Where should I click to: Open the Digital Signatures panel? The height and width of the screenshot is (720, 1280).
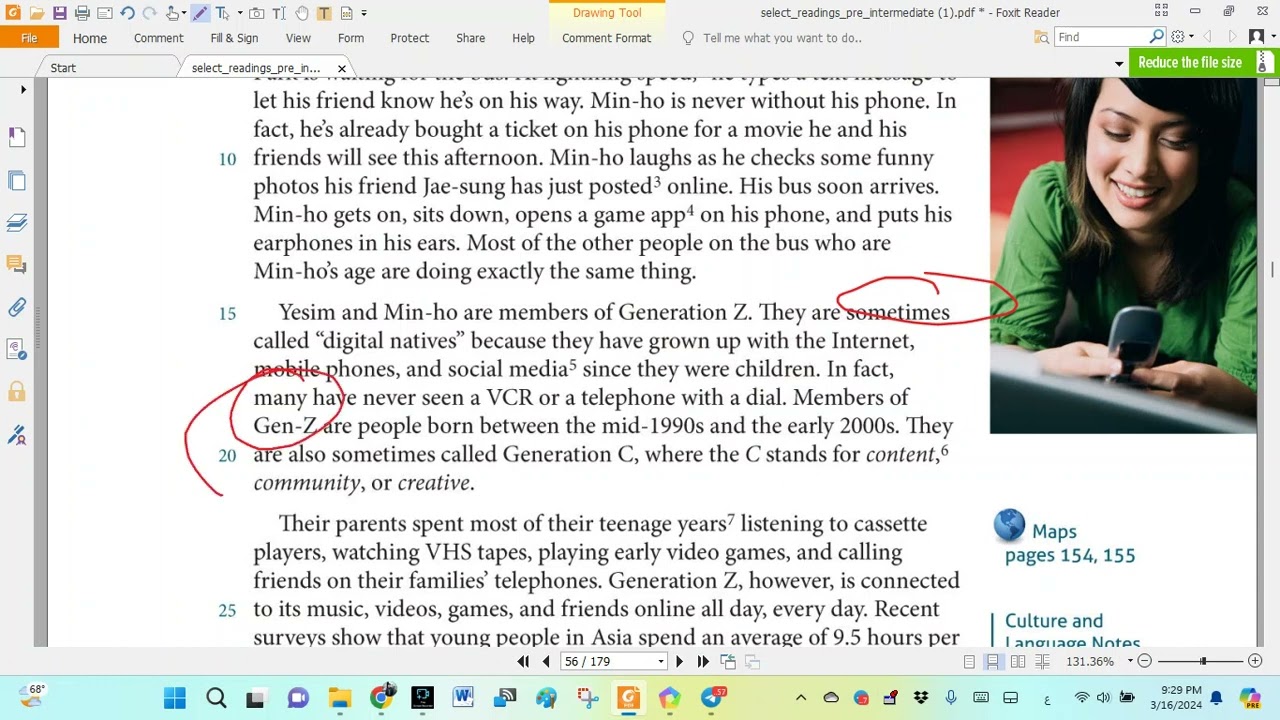(17, 435)
